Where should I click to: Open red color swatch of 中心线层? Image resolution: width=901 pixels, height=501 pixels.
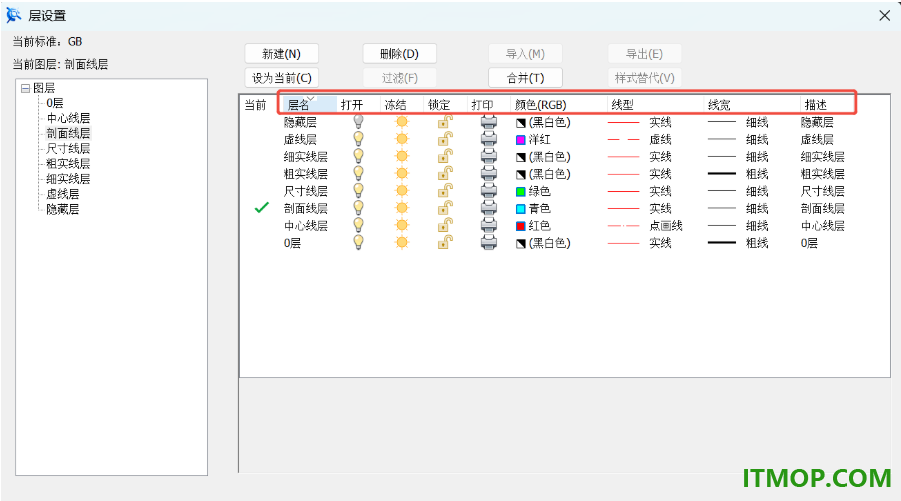(521, 226)
